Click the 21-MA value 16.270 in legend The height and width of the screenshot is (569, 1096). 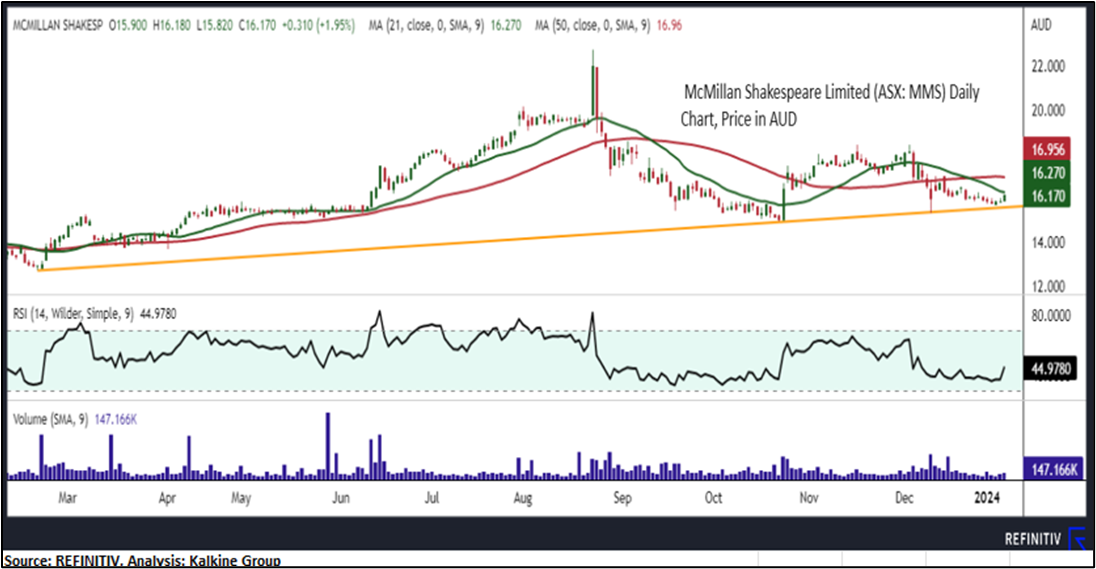(505, 26)
